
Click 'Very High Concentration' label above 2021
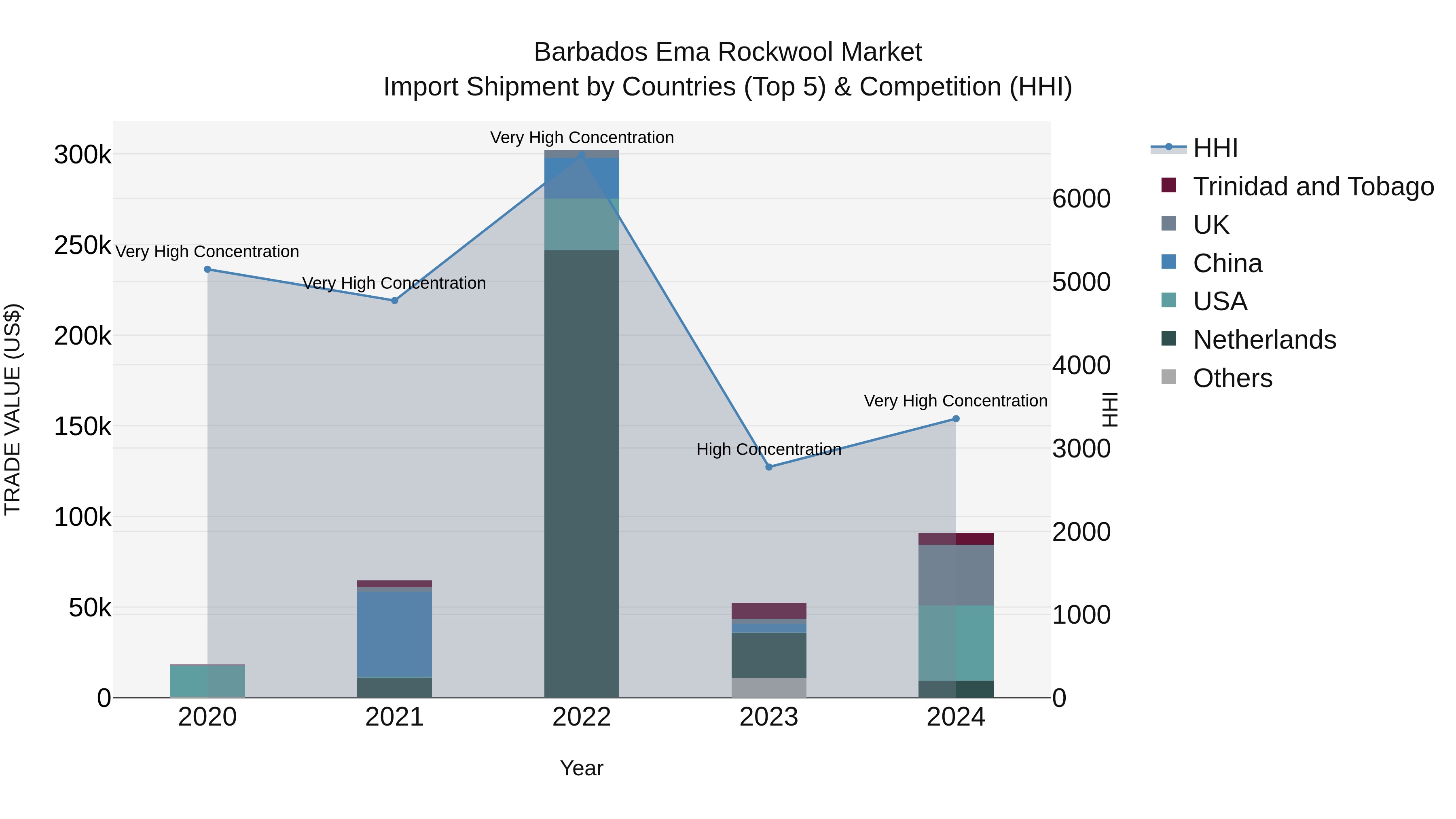pyautogui.click(x=394, y=283)
